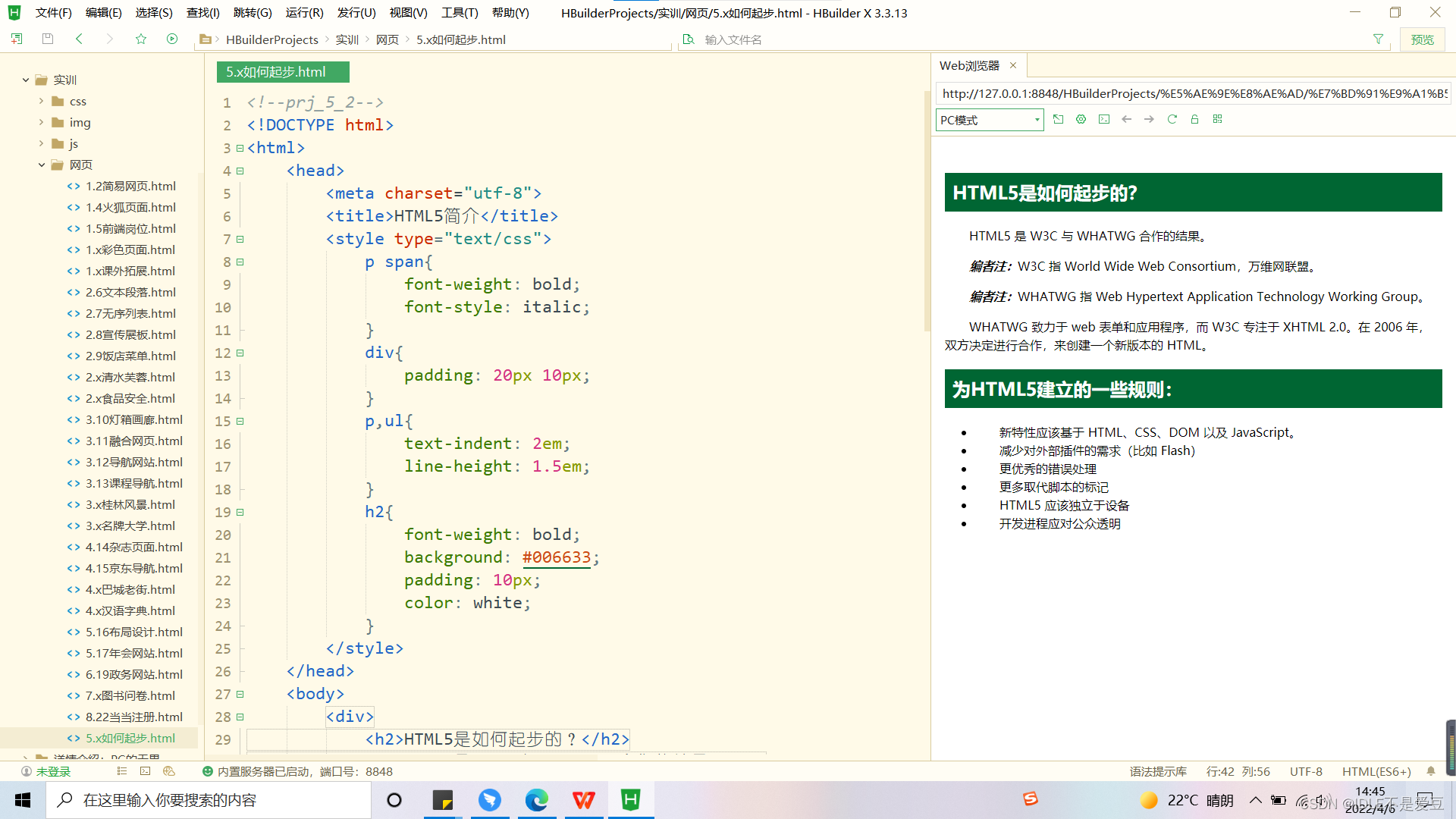The image size is (1456, 819).
Task: Click the #006633 color value in code
Action: pyautogui.click(x=556, y=557)
